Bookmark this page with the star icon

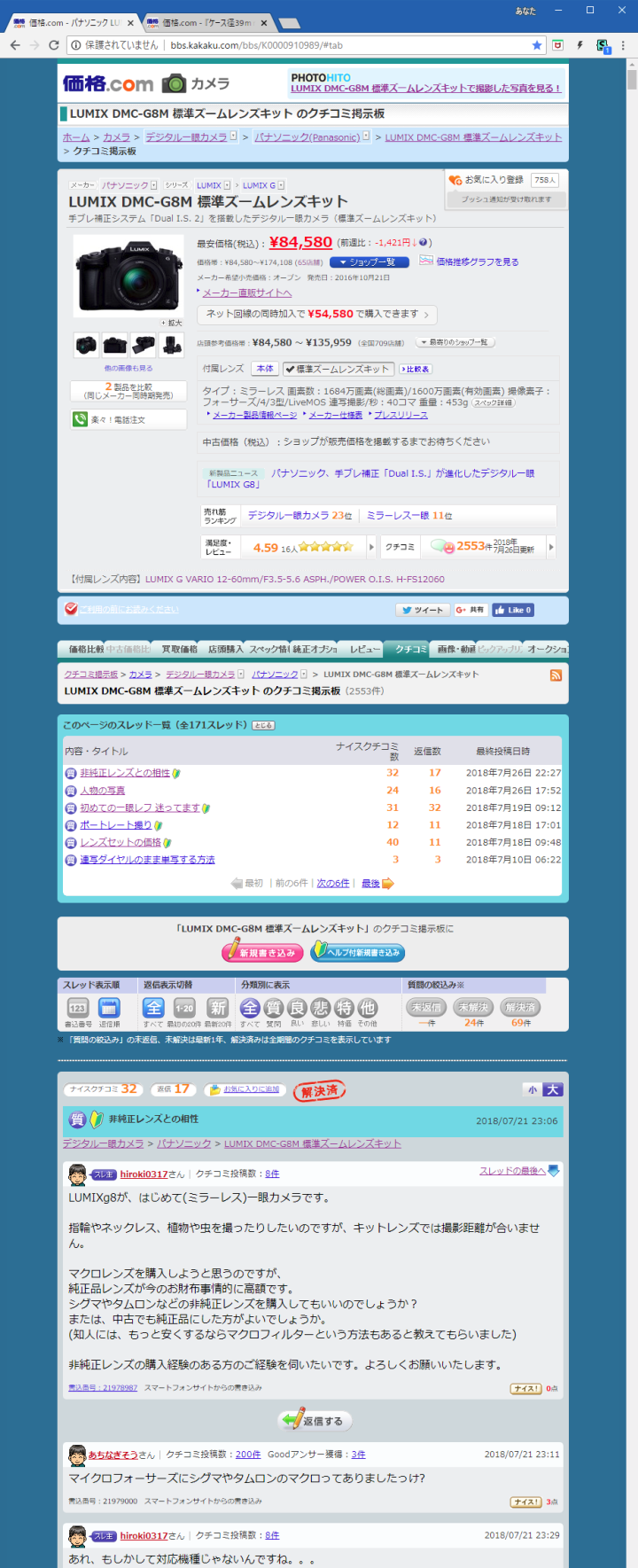tap(537, 44)
